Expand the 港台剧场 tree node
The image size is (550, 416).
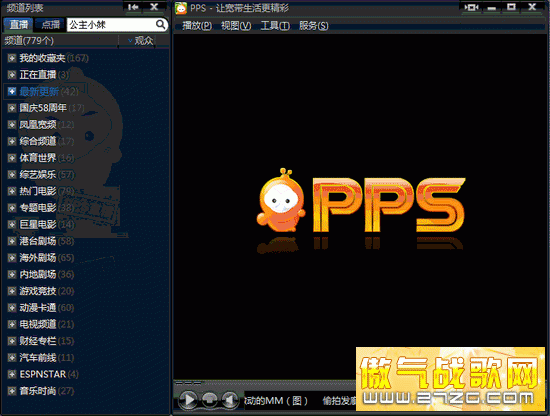(x=12, y=241)
